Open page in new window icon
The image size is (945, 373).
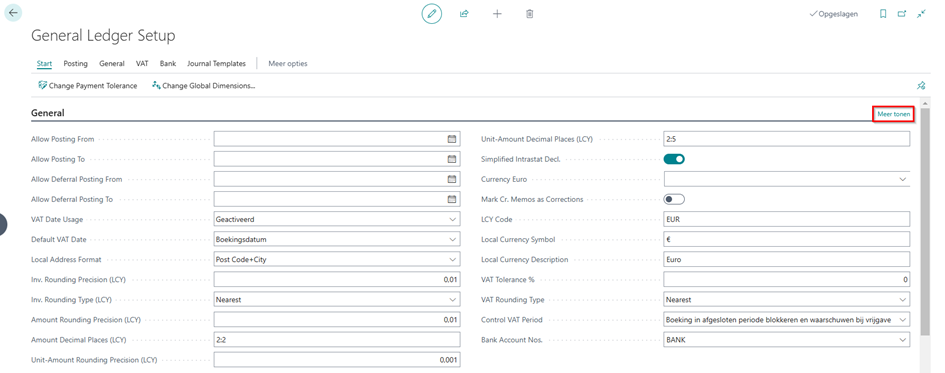coord(902,13)
